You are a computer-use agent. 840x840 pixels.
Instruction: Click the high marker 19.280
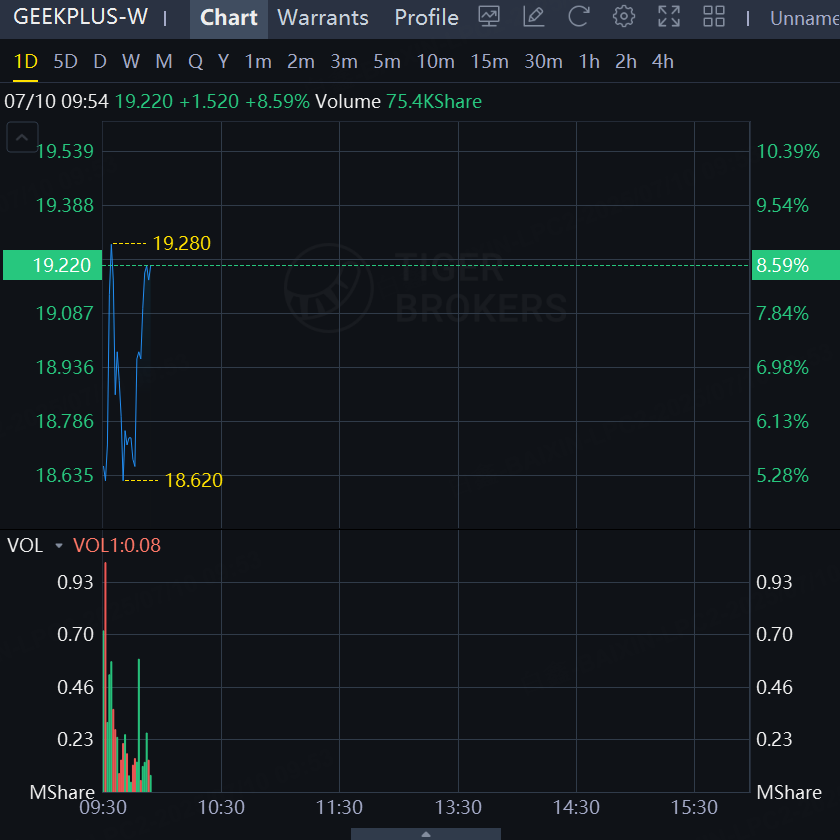point(182,243)
